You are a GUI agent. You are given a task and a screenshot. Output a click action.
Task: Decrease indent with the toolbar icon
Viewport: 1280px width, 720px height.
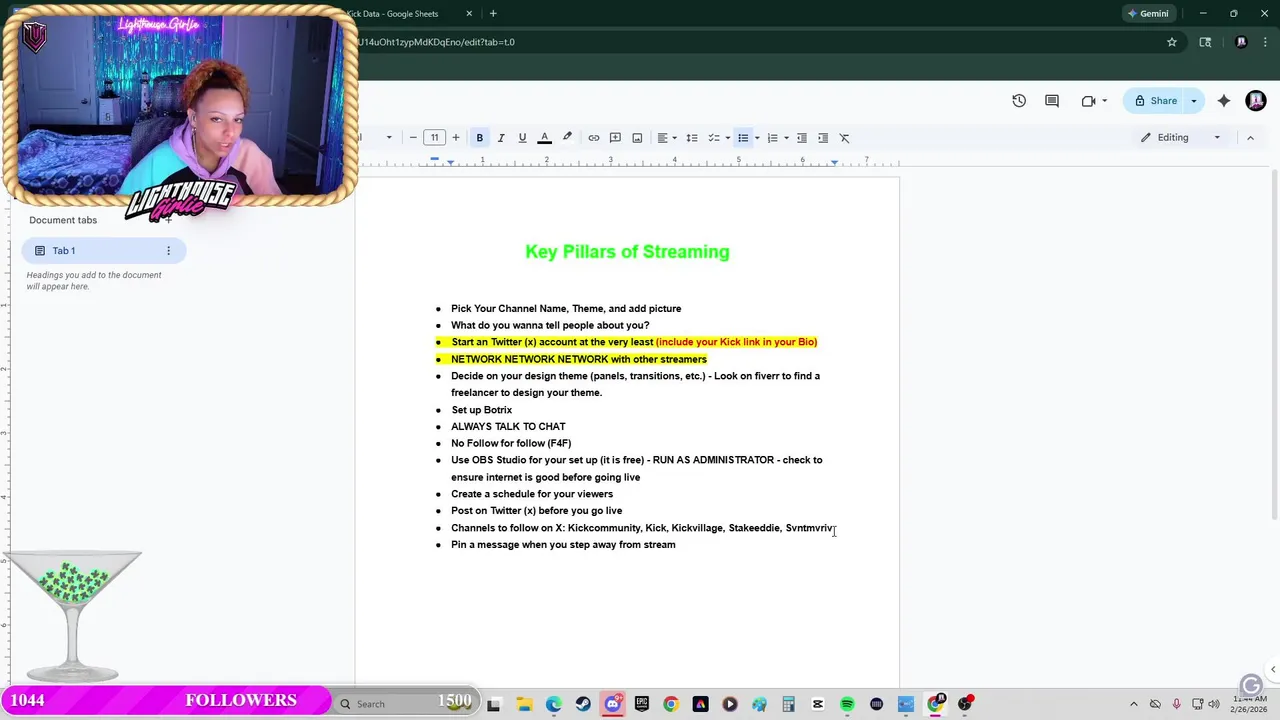tap(802, 138)
